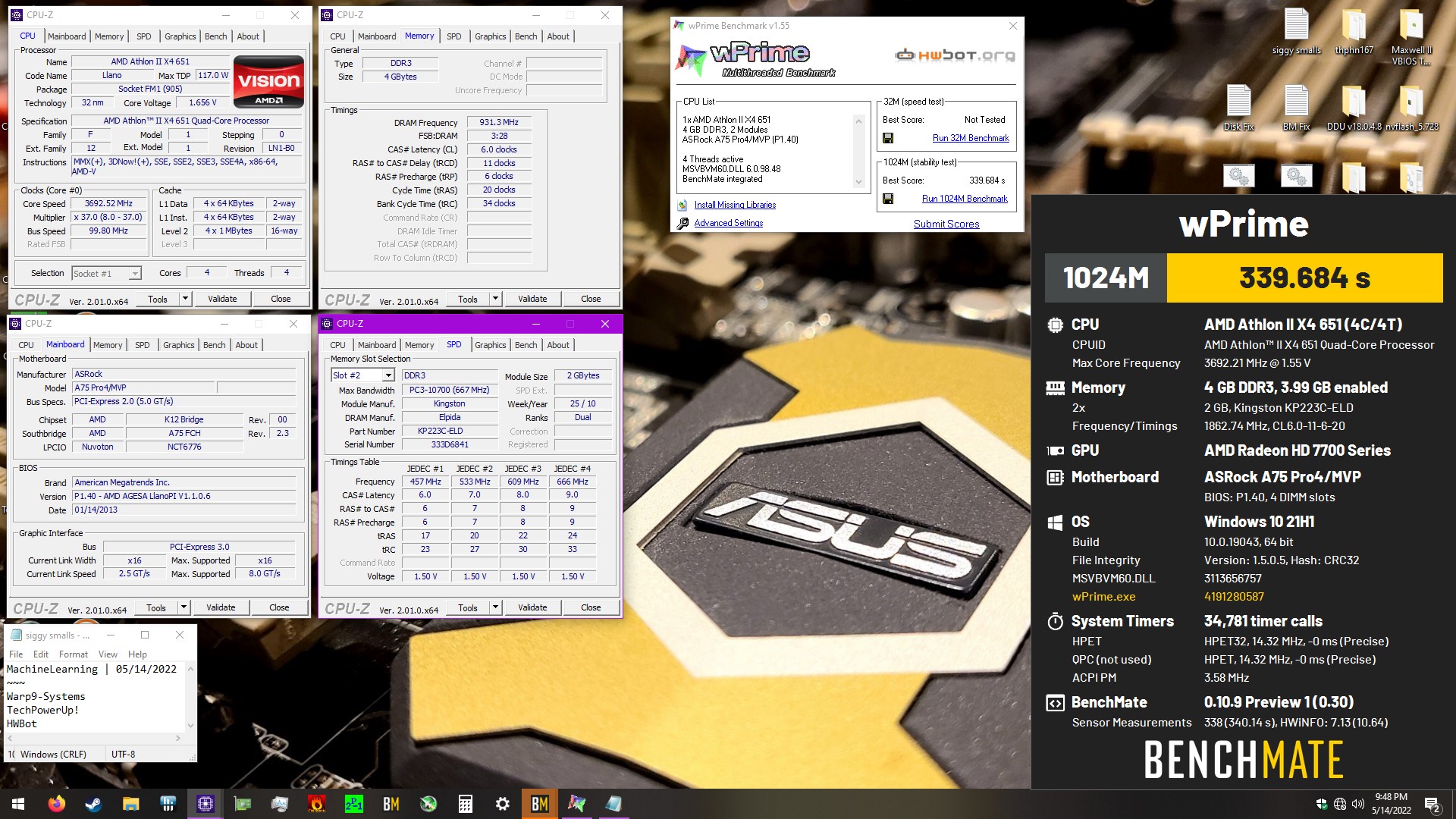Open the thphn167 desktop folder
Image resolution: width=1456 pixels, height=819 pixels.
(1354, 30)
